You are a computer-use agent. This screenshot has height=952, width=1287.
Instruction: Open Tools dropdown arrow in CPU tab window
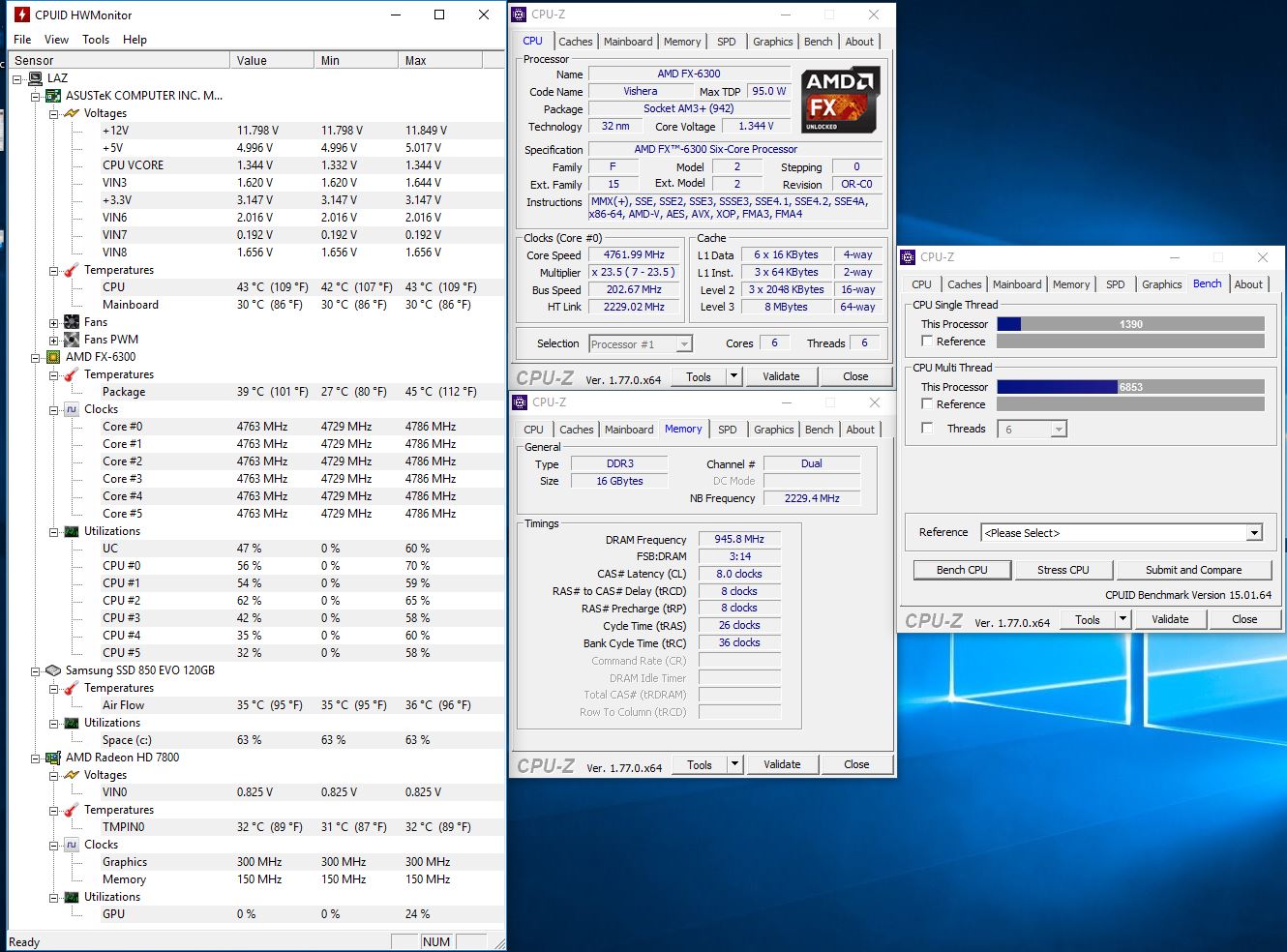733,376
